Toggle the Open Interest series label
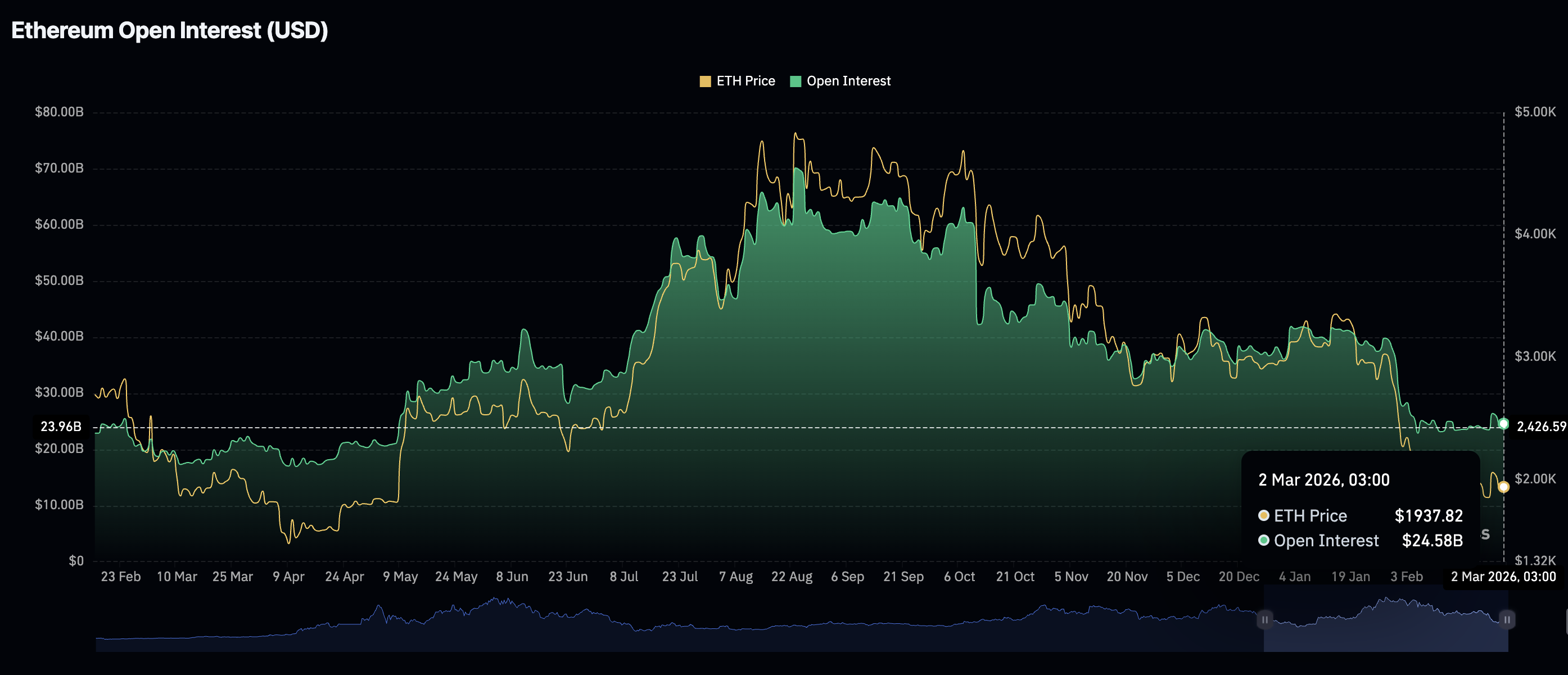Screen dimensions: 1568x675 pyautogui.click(x=848, y=81)
